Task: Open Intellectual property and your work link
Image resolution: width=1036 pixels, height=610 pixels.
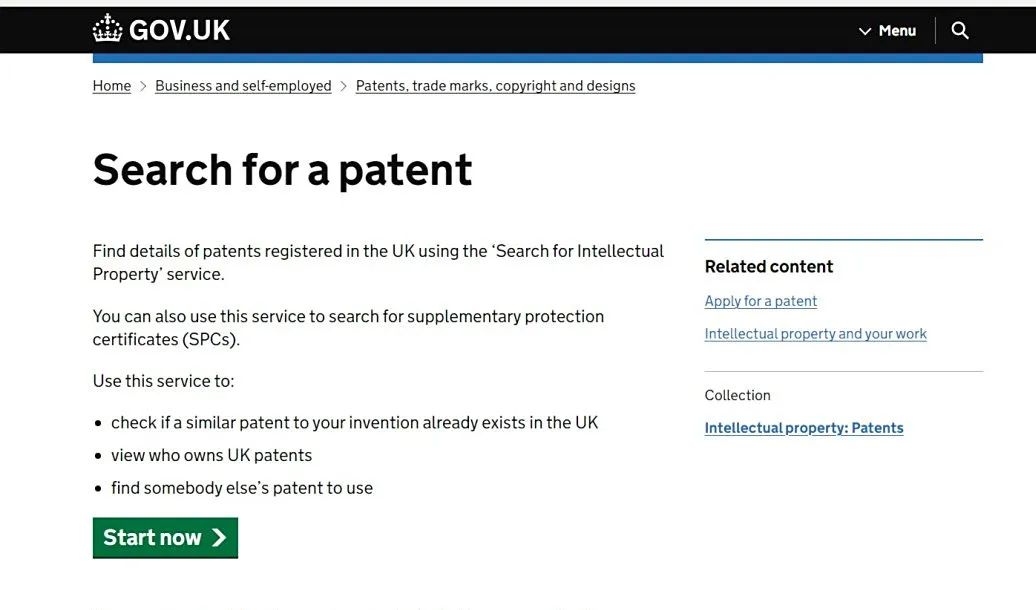Action: click(815, 334)
